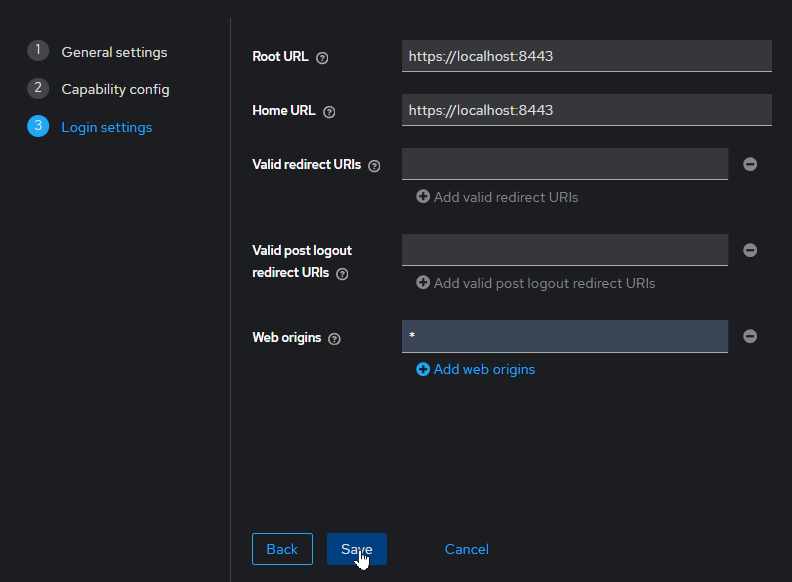Image resolution: width=792 pixels, height=582 pixels.
Task: Click Add web origins
Action: (x=476, y=369)
